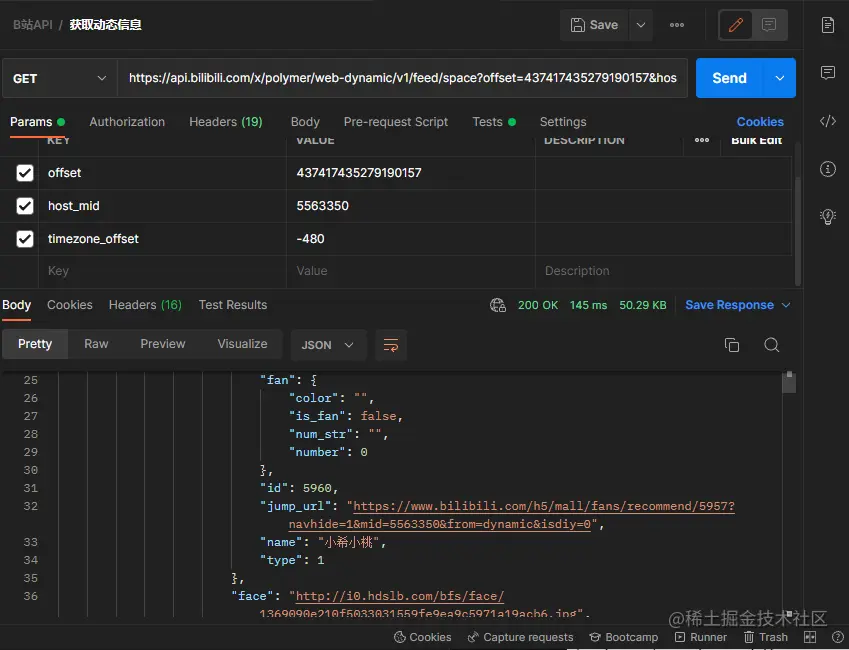
Task: Send the request
Action: [x=729, y=78]
